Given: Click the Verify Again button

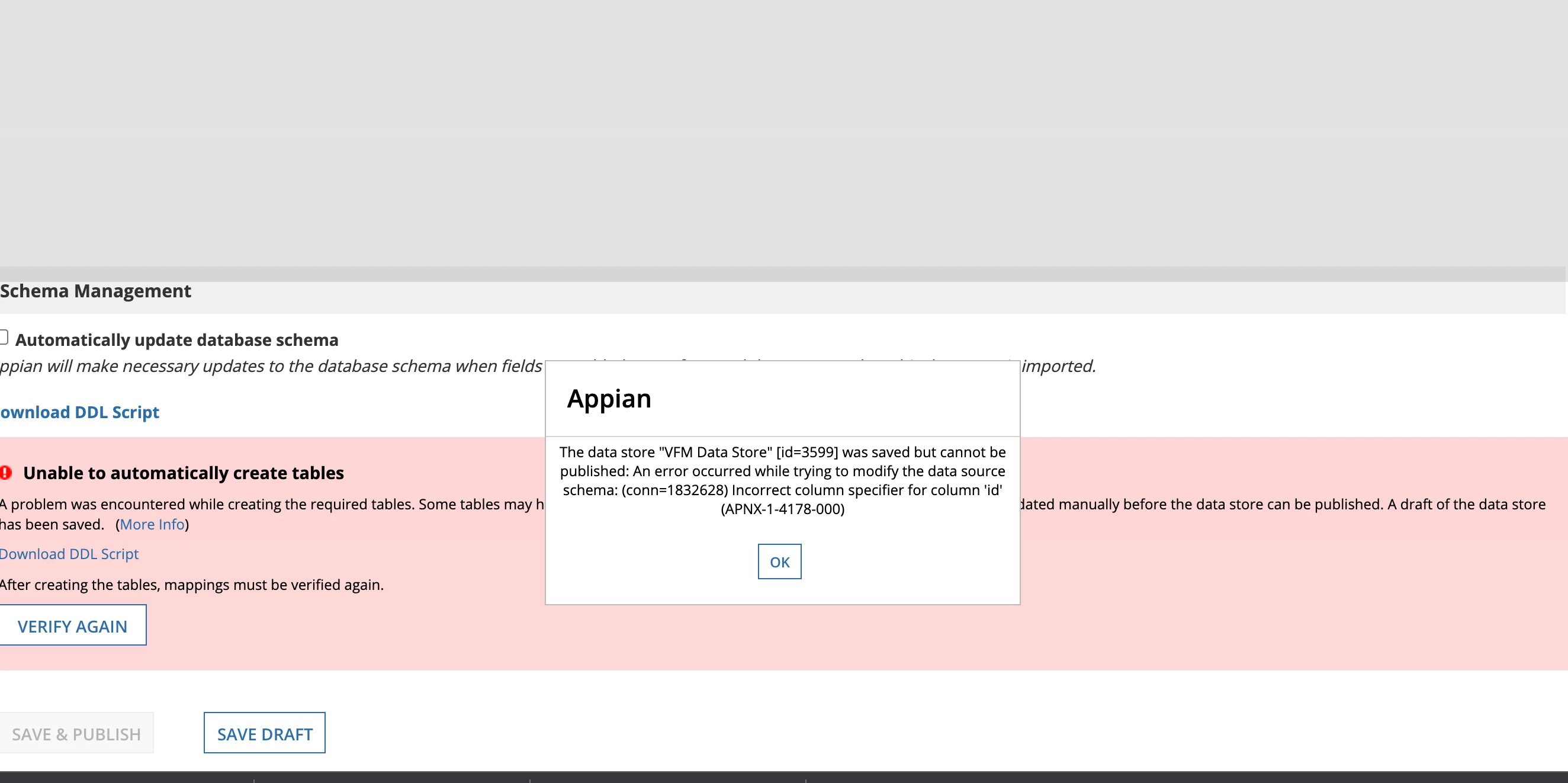Looking at the screenshot, I should pyautogui.click(x=72, y=625).
